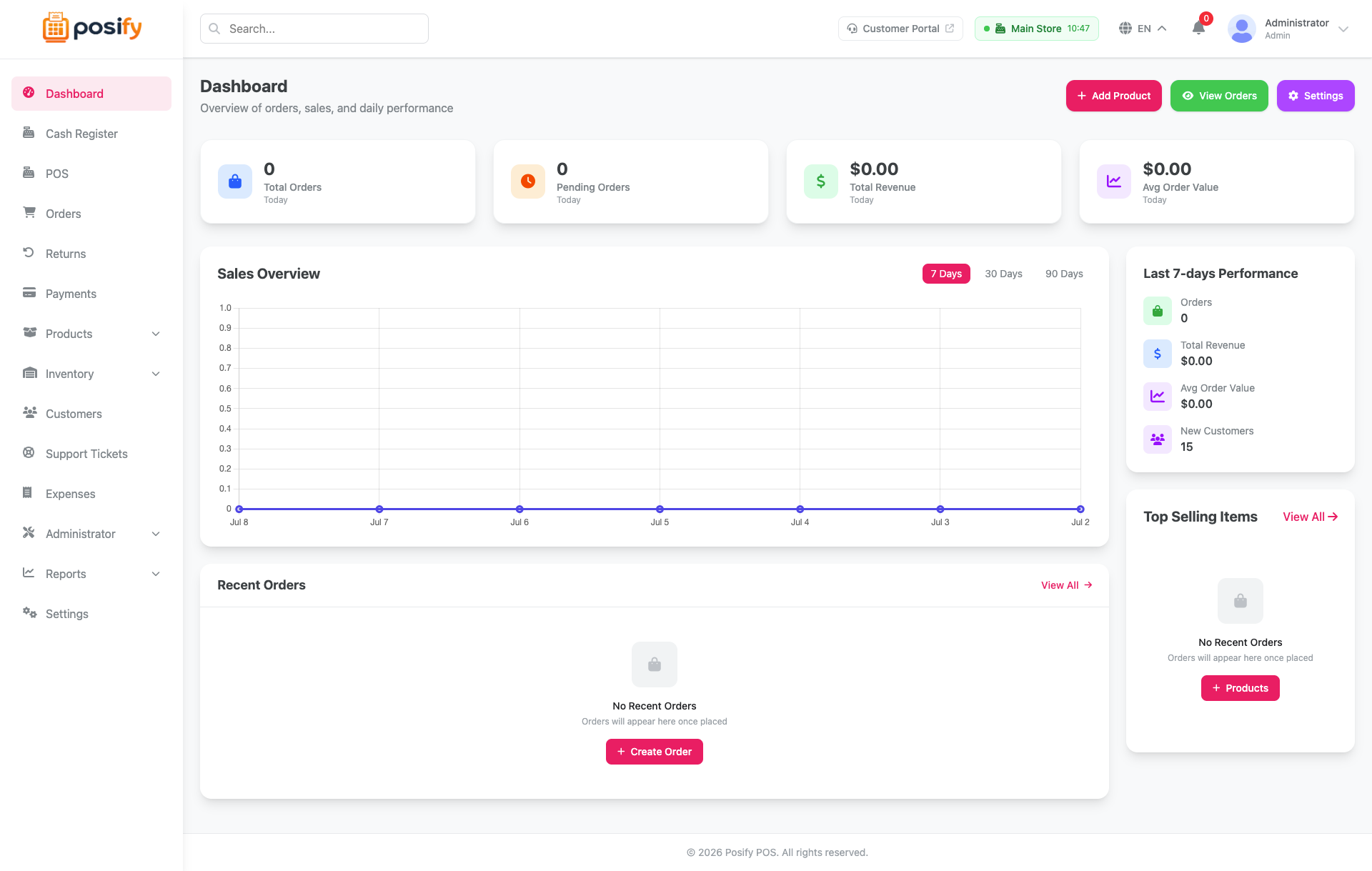The height and width of the screenshot is (871, 1372).
Task: Switch chart to 90 Days
Action: [1064, 274]
